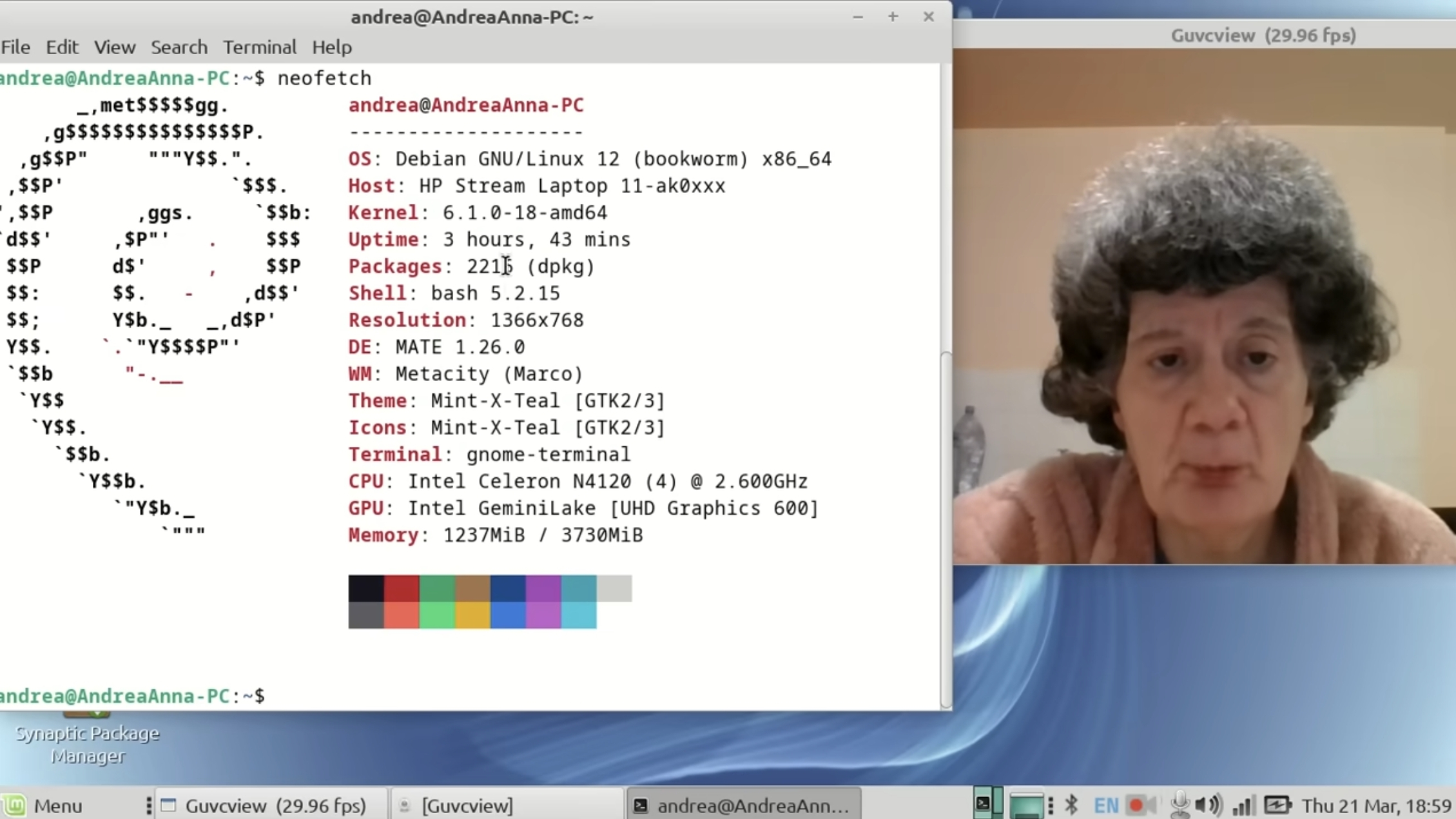
Task: Open the Bluetooth tray icon
Action: tap(1071, 805)
